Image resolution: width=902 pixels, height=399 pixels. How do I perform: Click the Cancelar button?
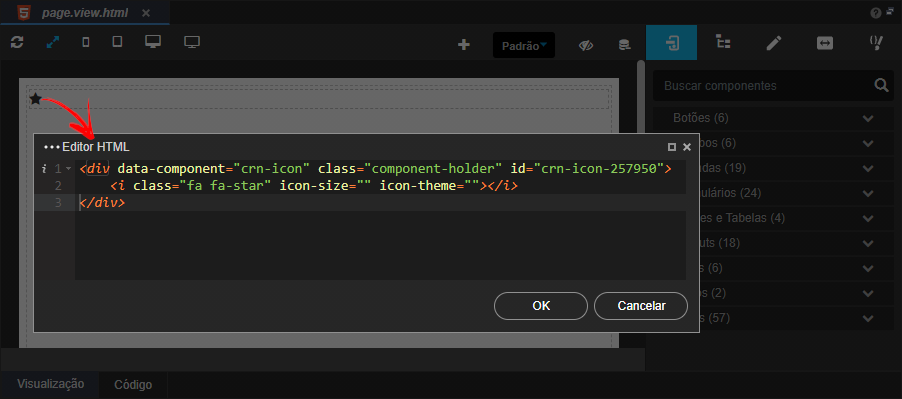pos(641,306)
